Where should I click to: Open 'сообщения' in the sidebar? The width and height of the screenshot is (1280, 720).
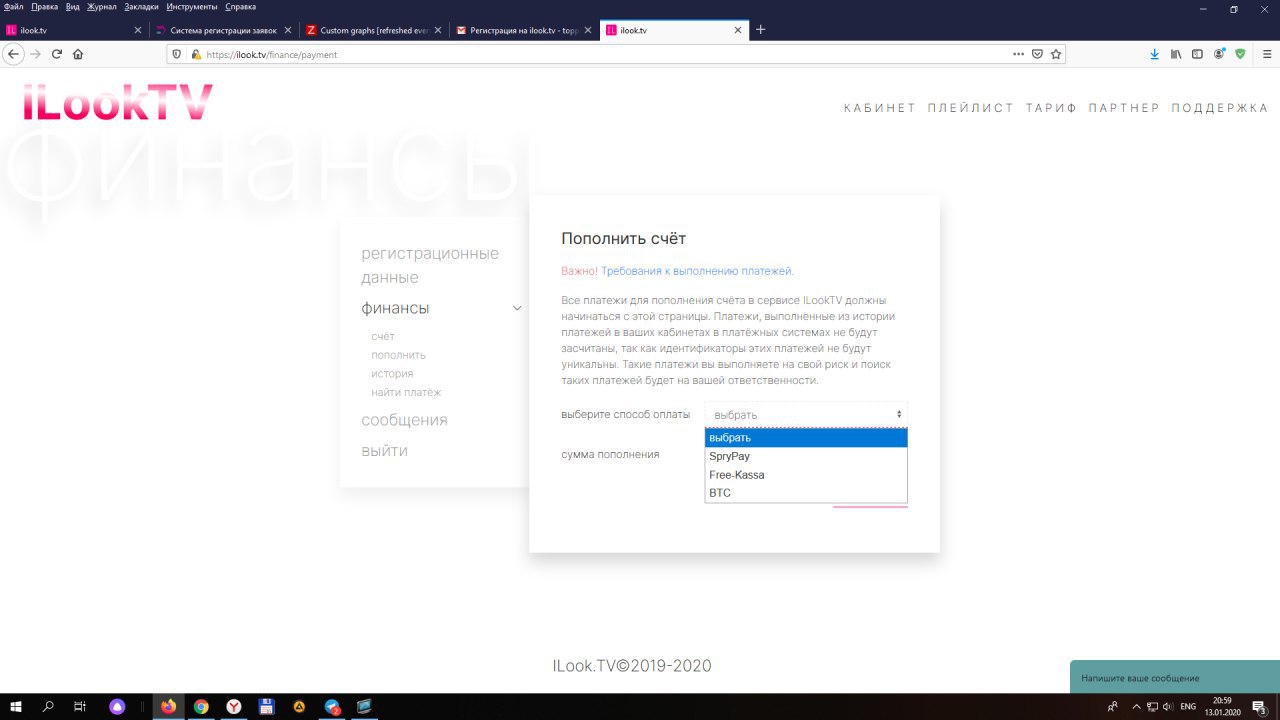(x=404, y=420)
